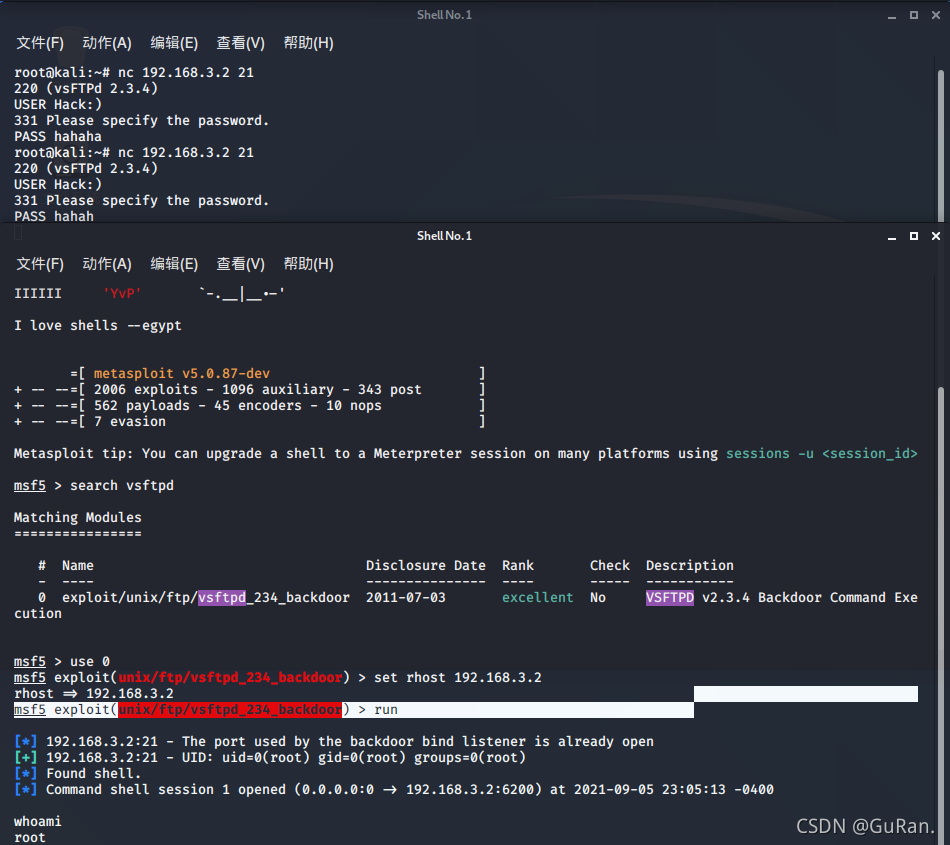
Task: Click the 'Check' column header
Action: [x=610, y=566]
